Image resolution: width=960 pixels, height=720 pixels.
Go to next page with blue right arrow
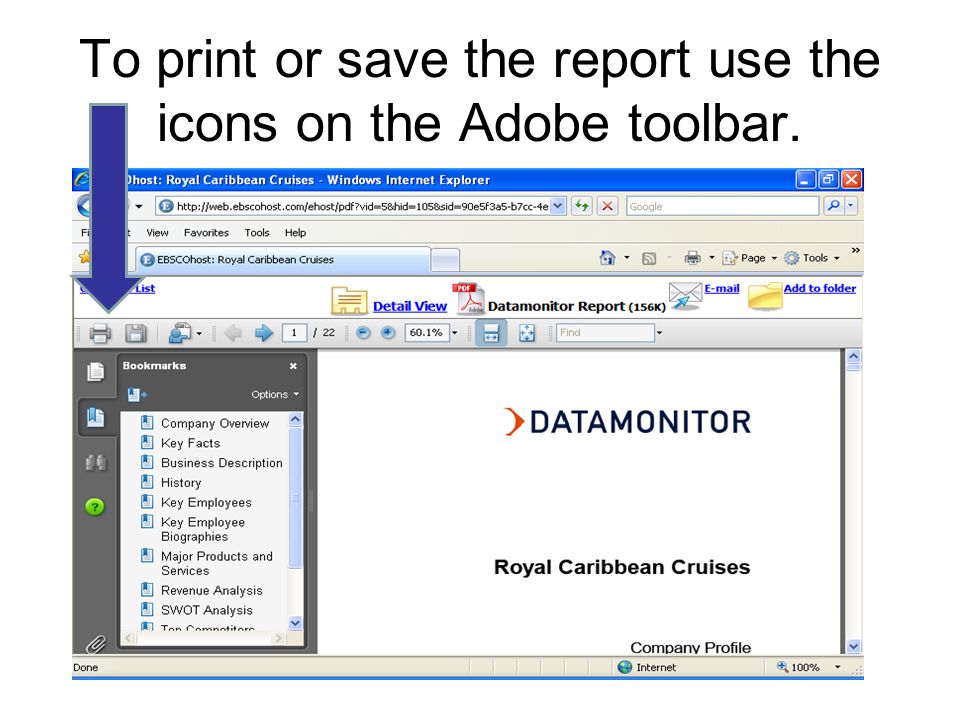(x=263, y=333)
